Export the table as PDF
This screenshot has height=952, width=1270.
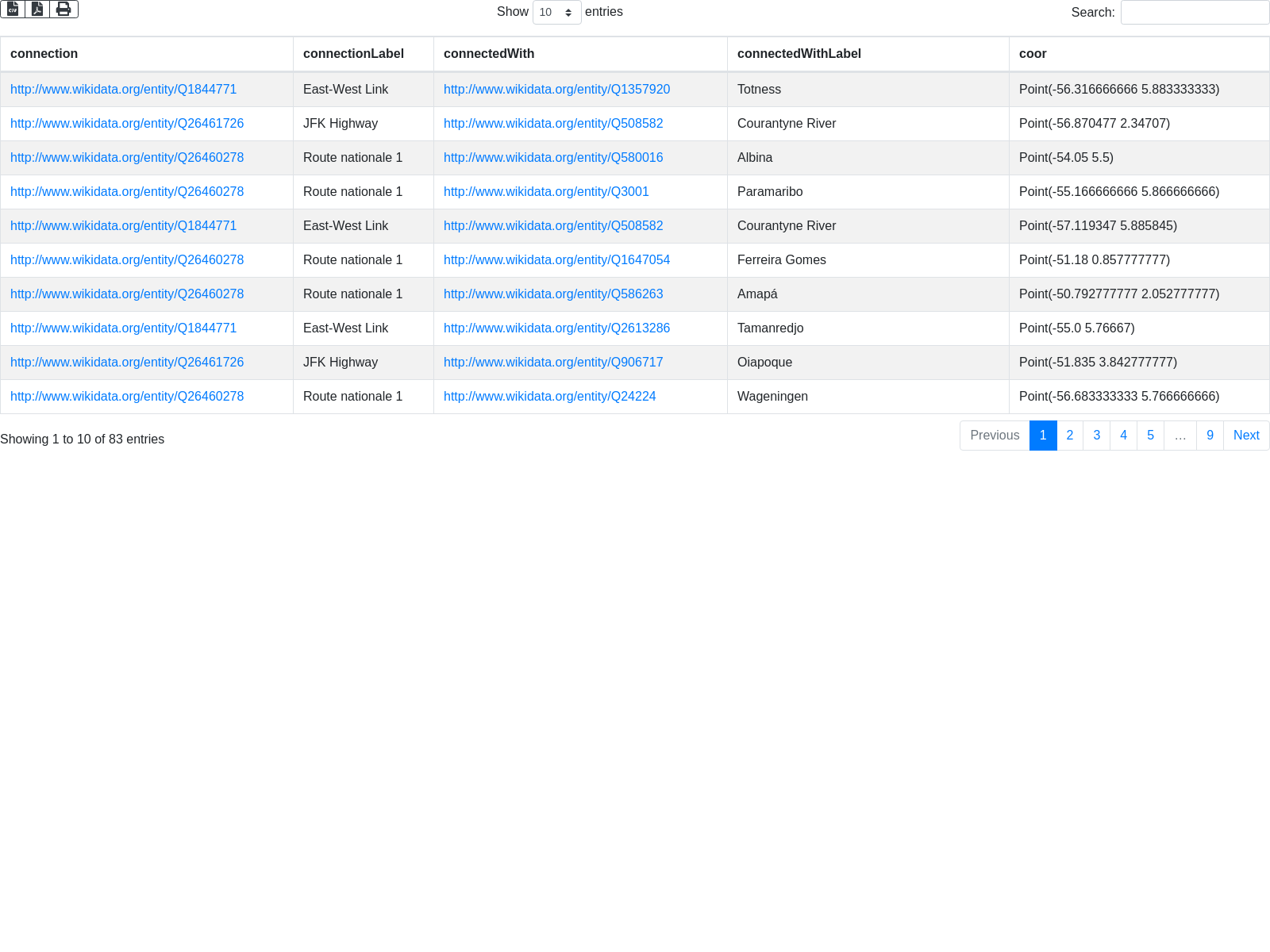point(37,9)
